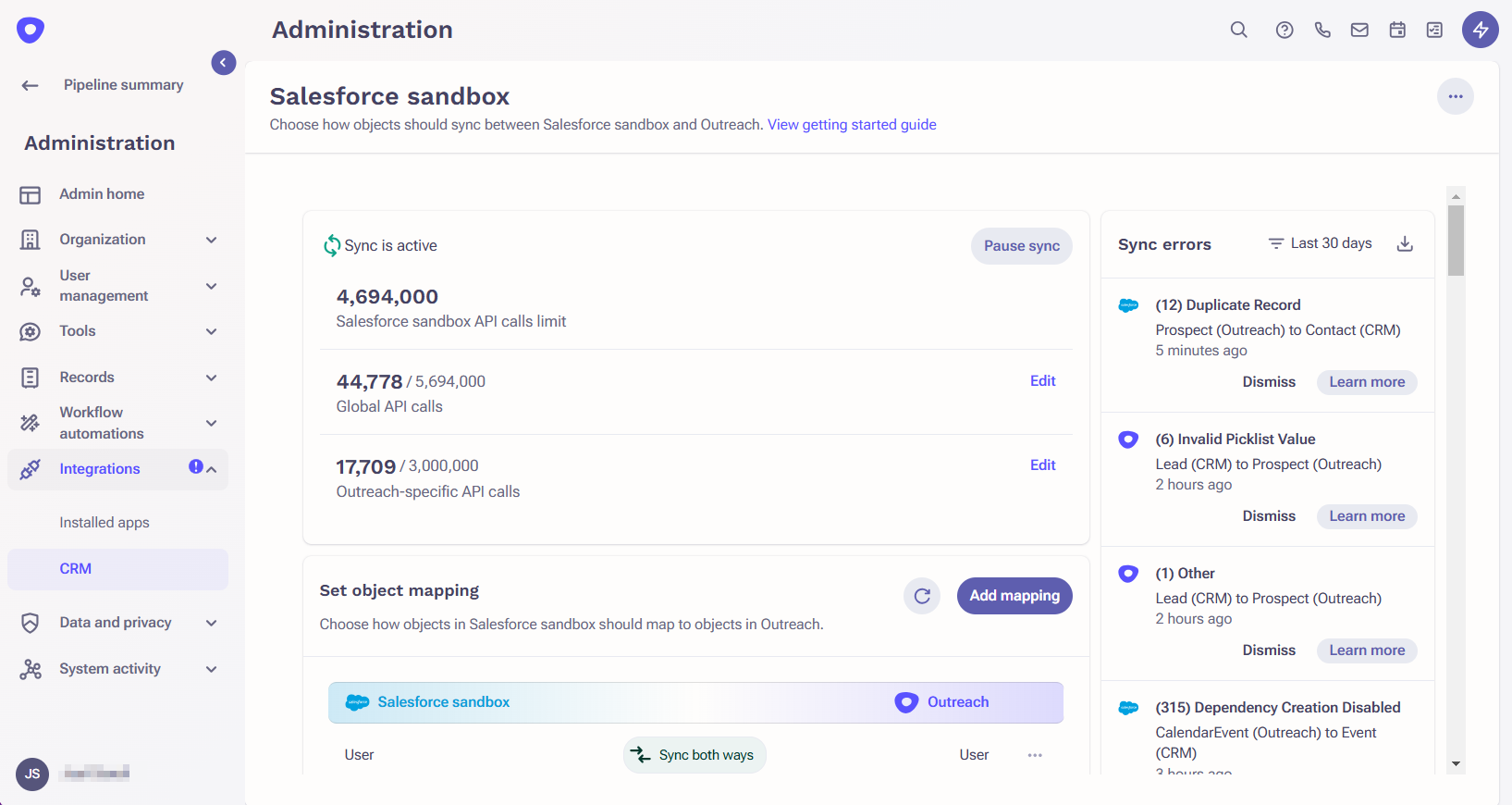Open the tasks checklist icon
This screenshot has width=1512, height=805.
coord(1434,30)
